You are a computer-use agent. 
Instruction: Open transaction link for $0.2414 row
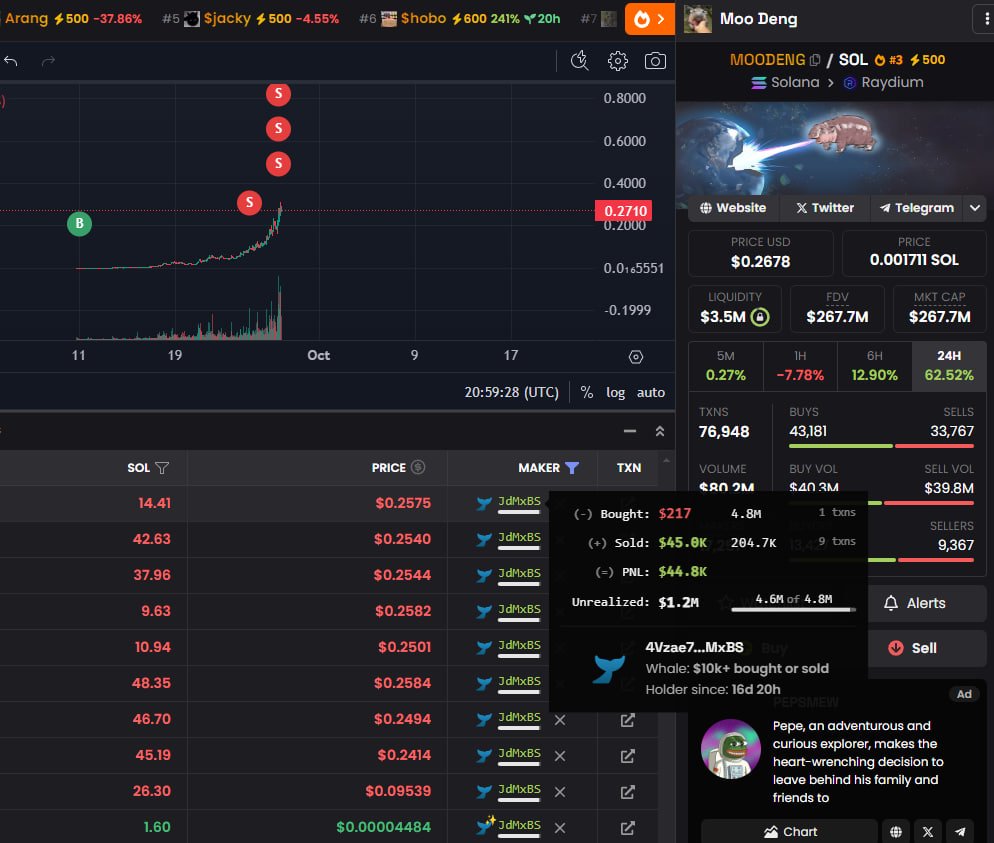(x=628, y=756)
